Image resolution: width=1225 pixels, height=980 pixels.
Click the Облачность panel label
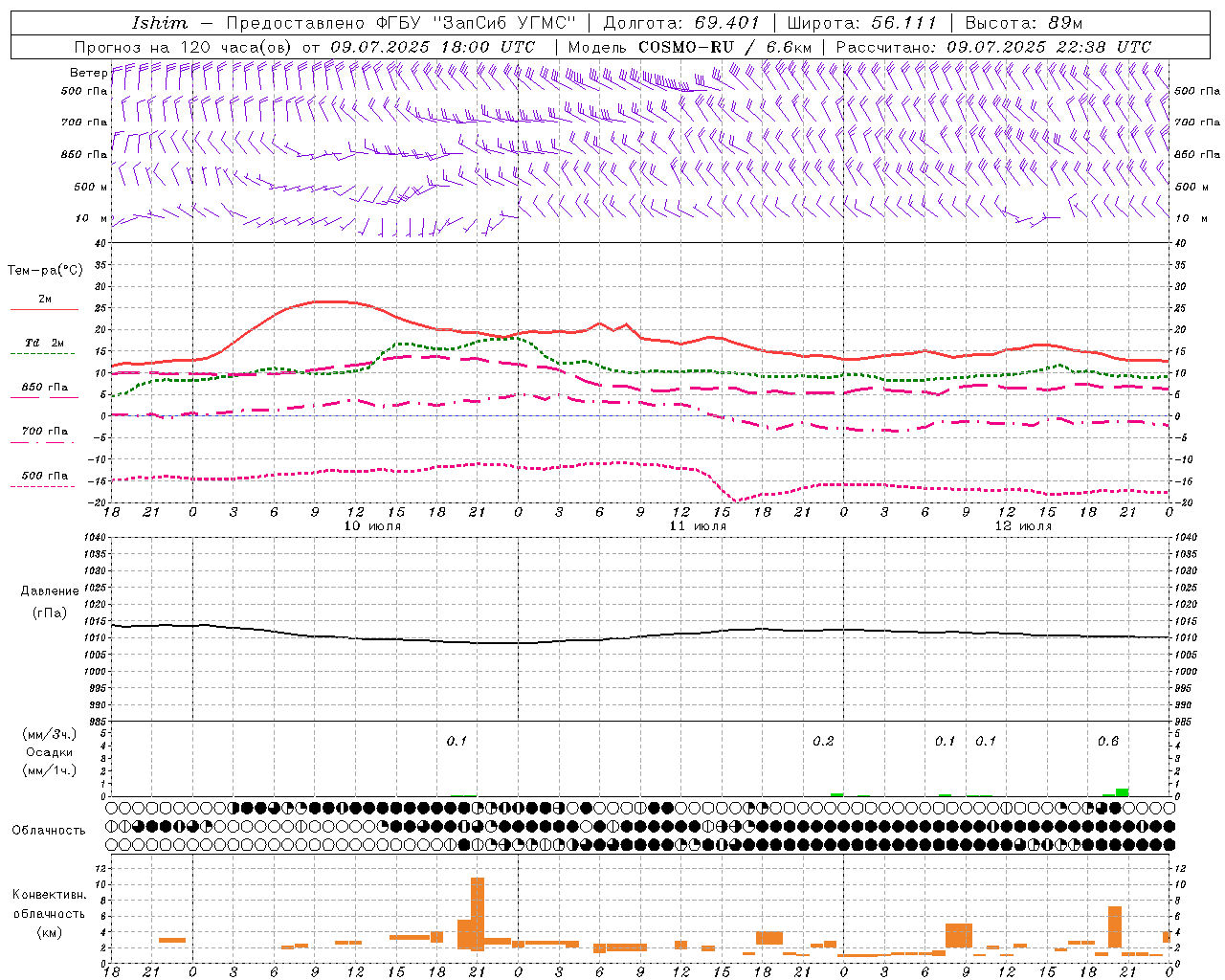click(49, 830)
